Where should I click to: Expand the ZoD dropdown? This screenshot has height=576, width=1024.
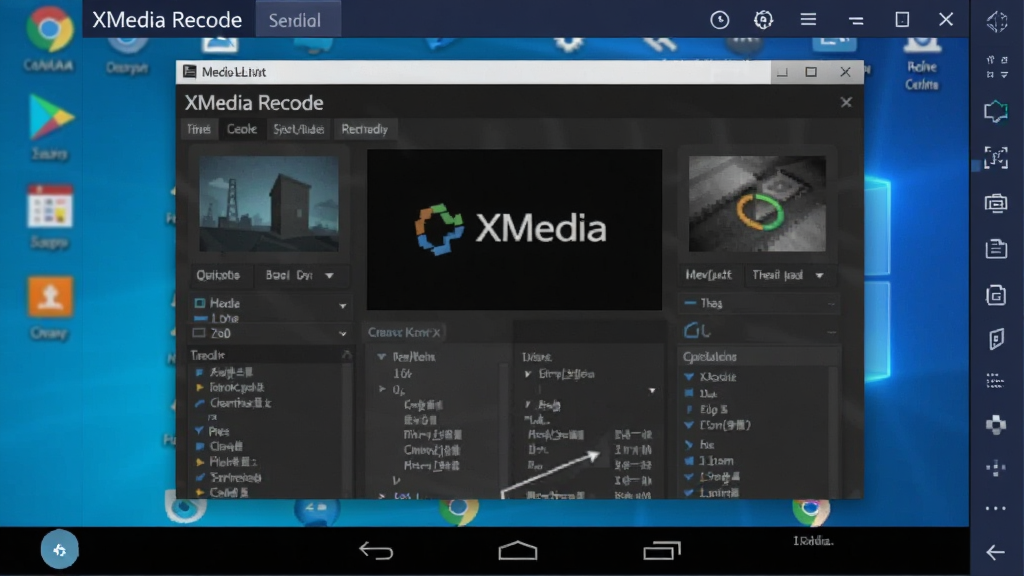tap(343, 334)
